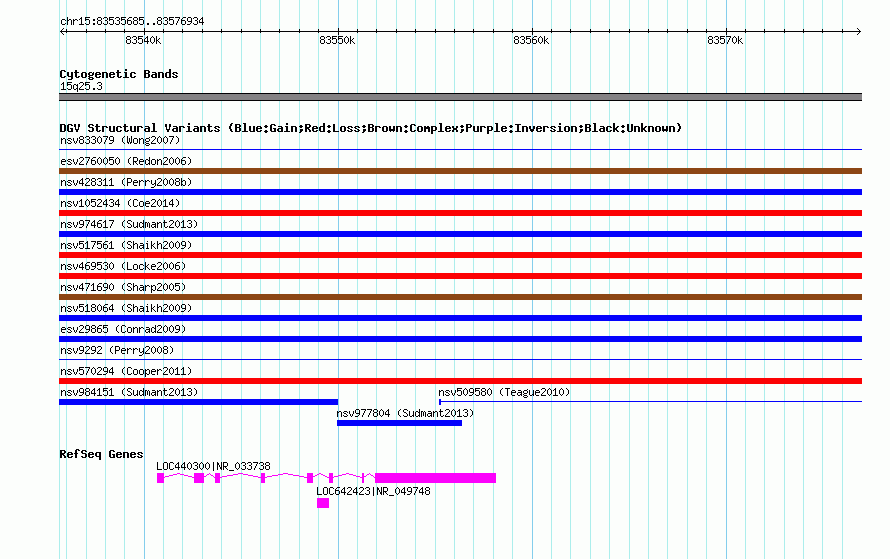Image resolution: width=890 pixels, height=559 pixels.
Task: Click the Cytogenetic Bands track title
Action: pos(119,74)
